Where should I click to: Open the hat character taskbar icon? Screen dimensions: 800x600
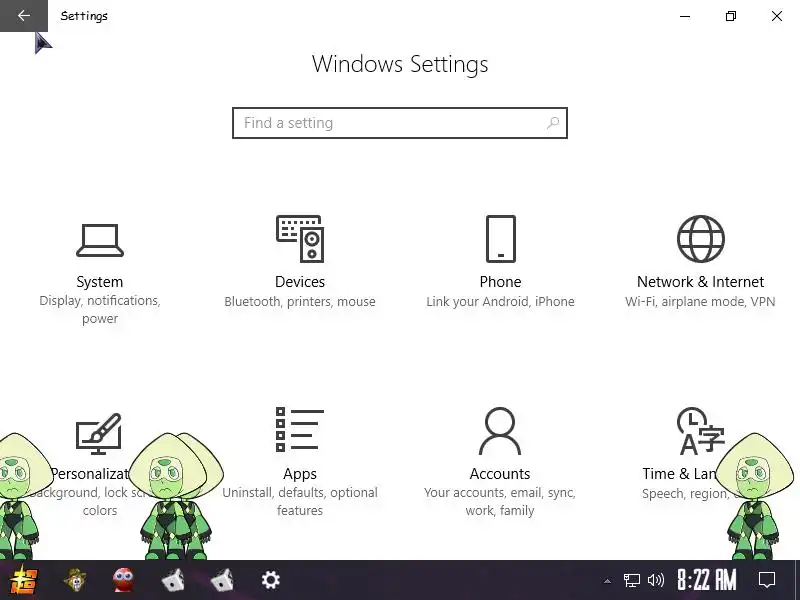[x=75, y=580]
